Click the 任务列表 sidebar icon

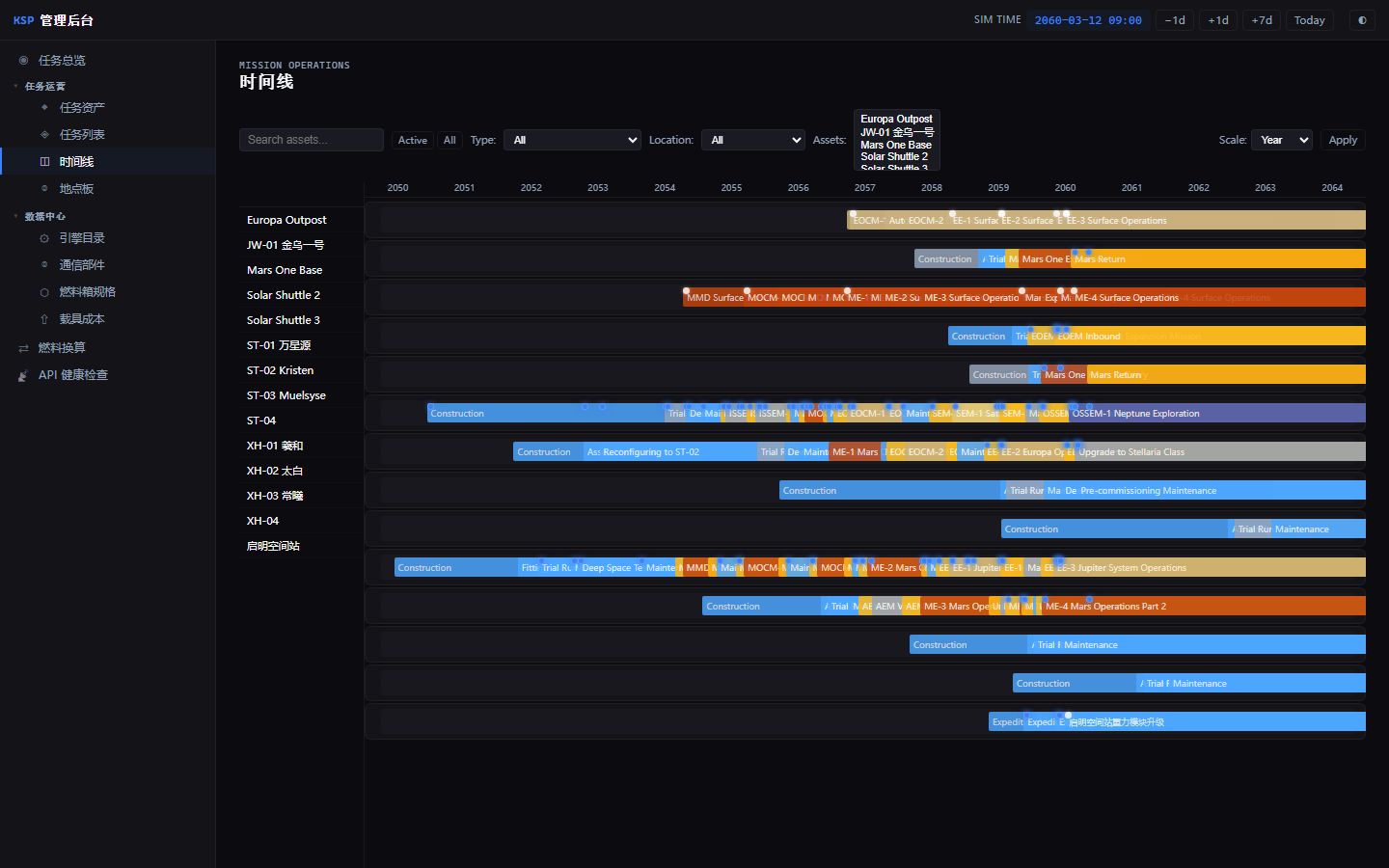pos(44,134)
